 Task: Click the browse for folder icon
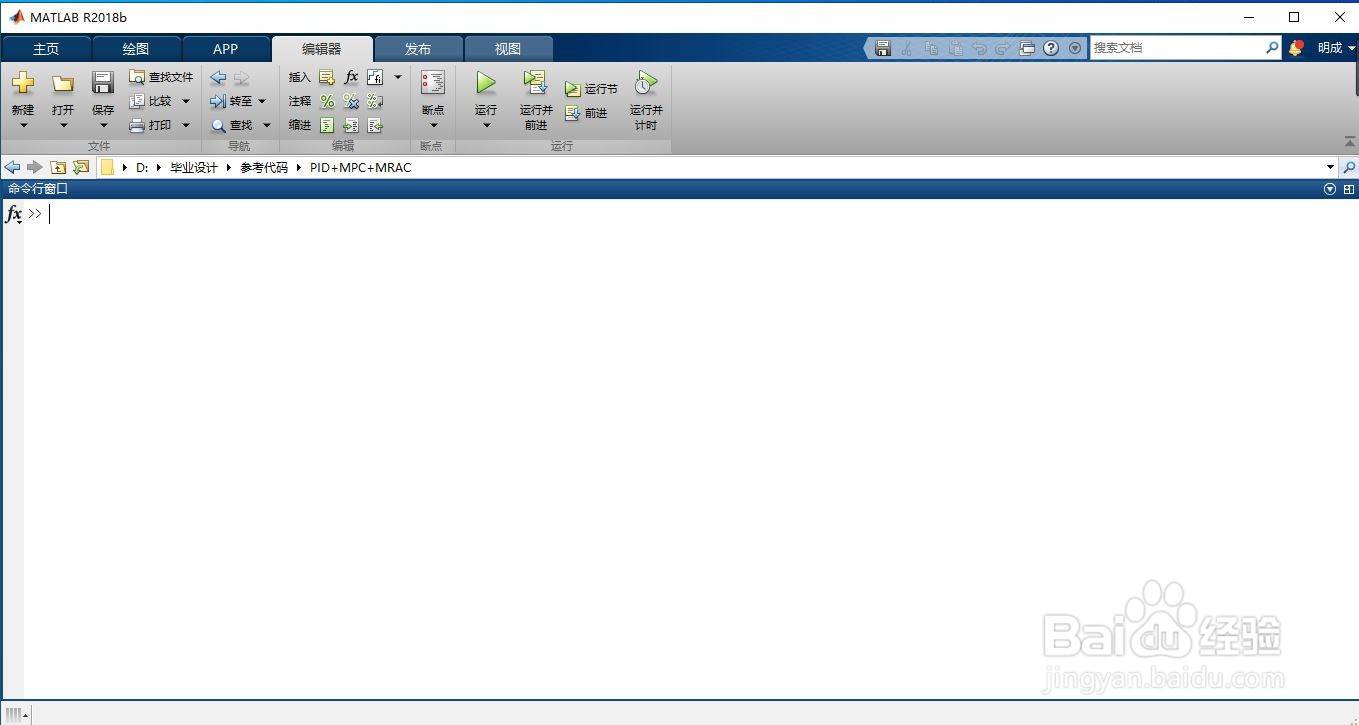(81, 167)
